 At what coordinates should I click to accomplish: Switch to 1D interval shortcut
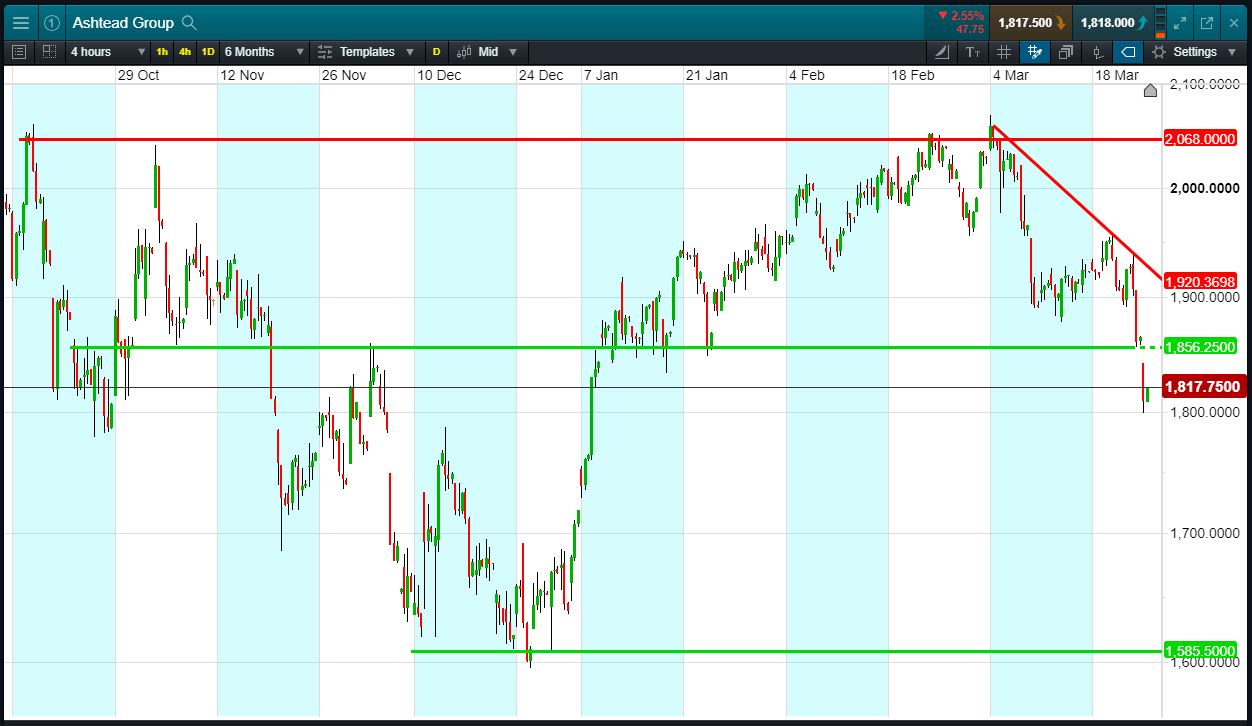208,52
